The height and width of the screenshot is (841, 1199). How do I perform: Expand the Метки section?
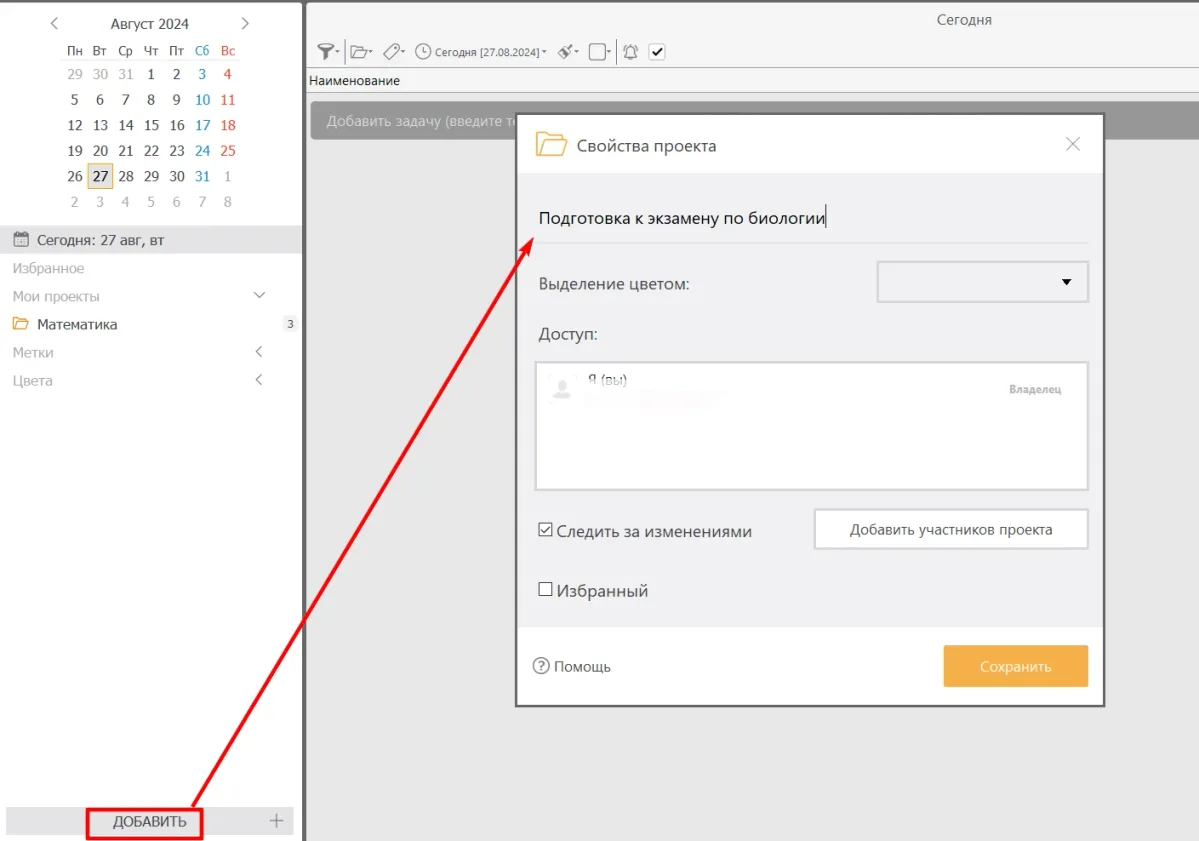tap(259, 352)
